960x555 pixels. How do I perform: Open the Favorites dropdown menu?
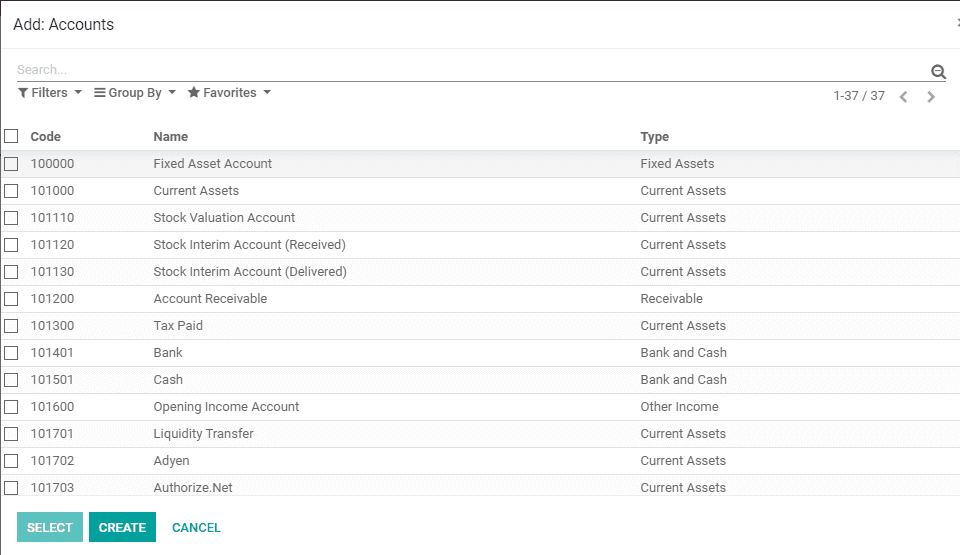pyautogui.click(x=230, y=92)
